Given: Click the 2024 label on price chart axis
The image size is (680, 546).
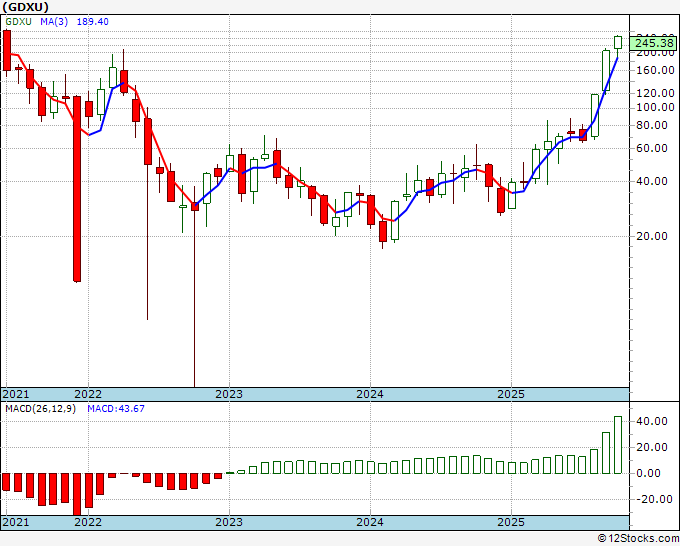Looking at the screenshot, I should pyautogui.click(x=370, y=394).
